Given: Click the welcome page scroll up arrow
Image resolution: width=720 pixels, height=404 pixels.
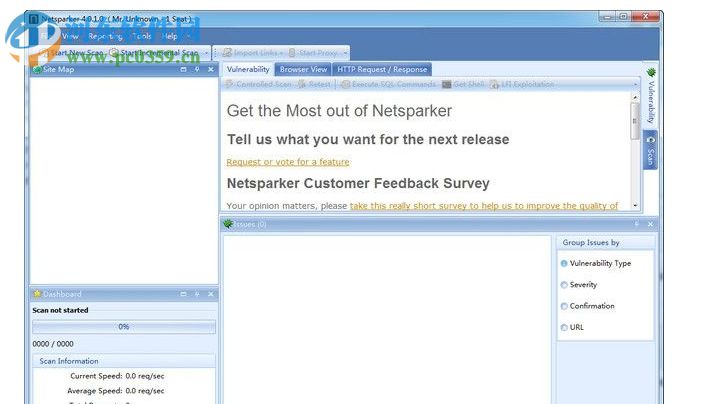Looking at the screenshot, I should pos(635,97).
